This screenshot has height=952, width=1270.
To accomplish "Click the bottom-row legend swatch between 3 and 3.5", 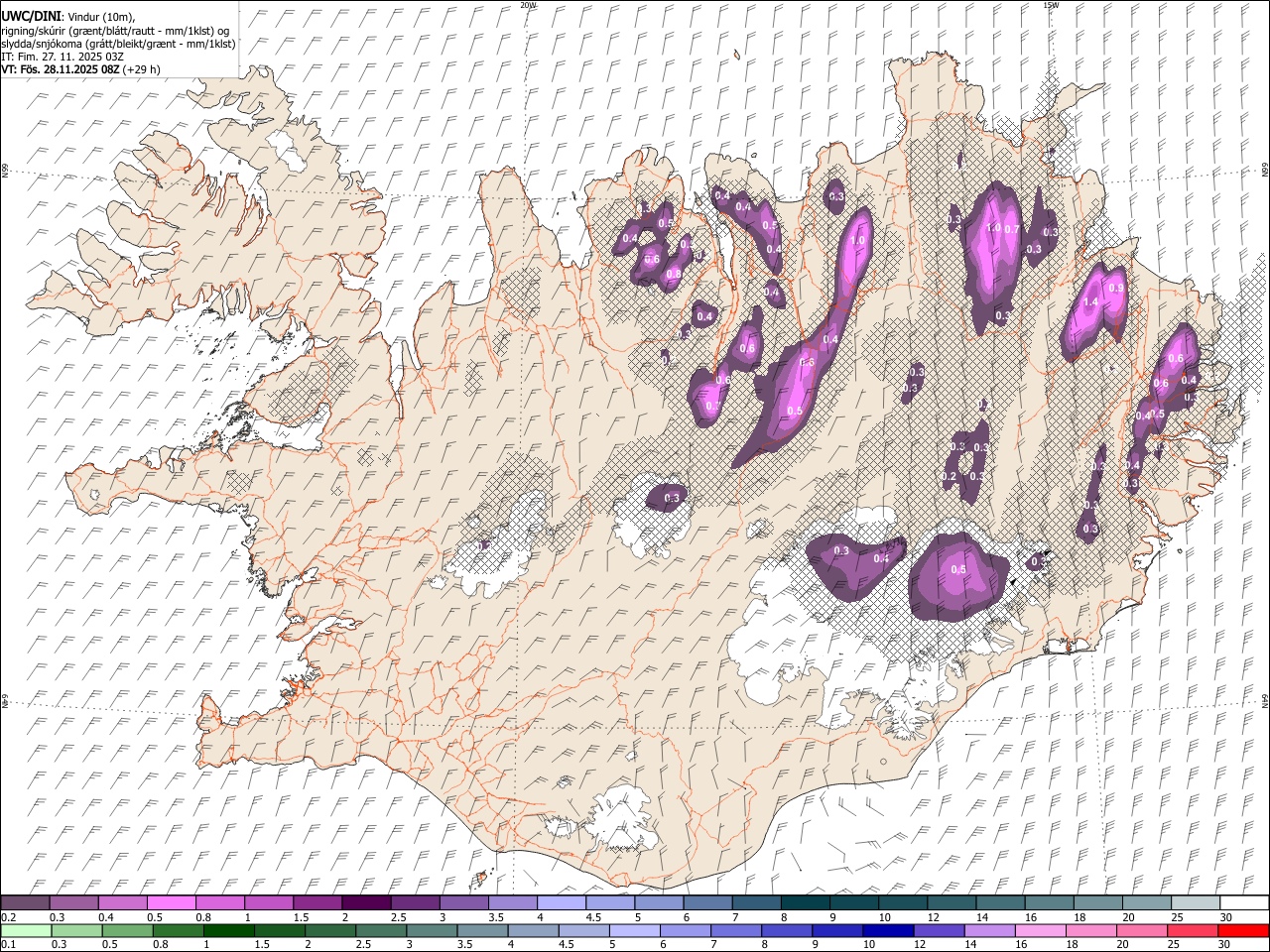I will point(433,931).
